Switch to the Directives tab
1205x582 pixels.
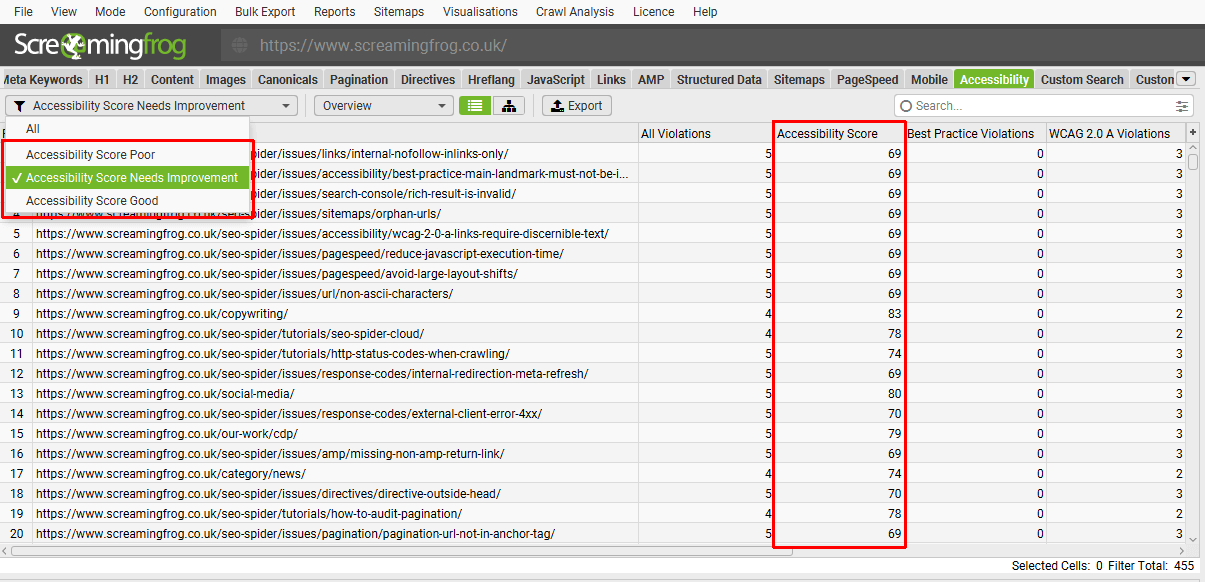(x=428, y=80)
